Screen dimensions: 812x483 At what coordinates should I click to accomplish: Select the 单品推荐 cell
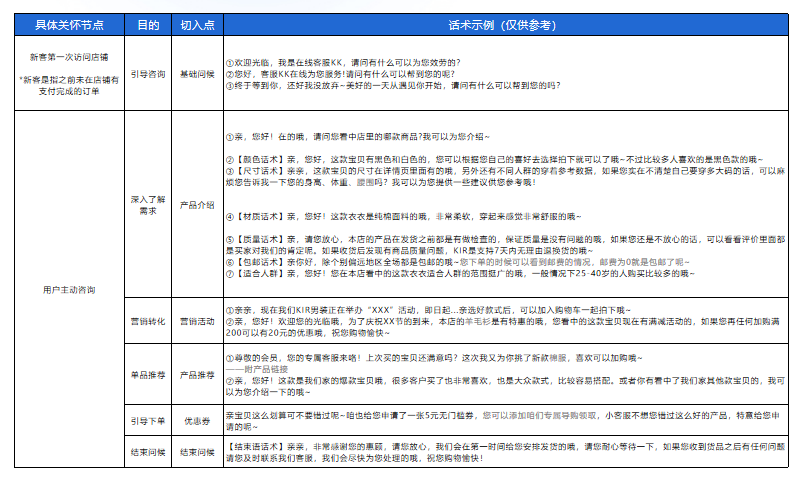(x=148, y=375)
